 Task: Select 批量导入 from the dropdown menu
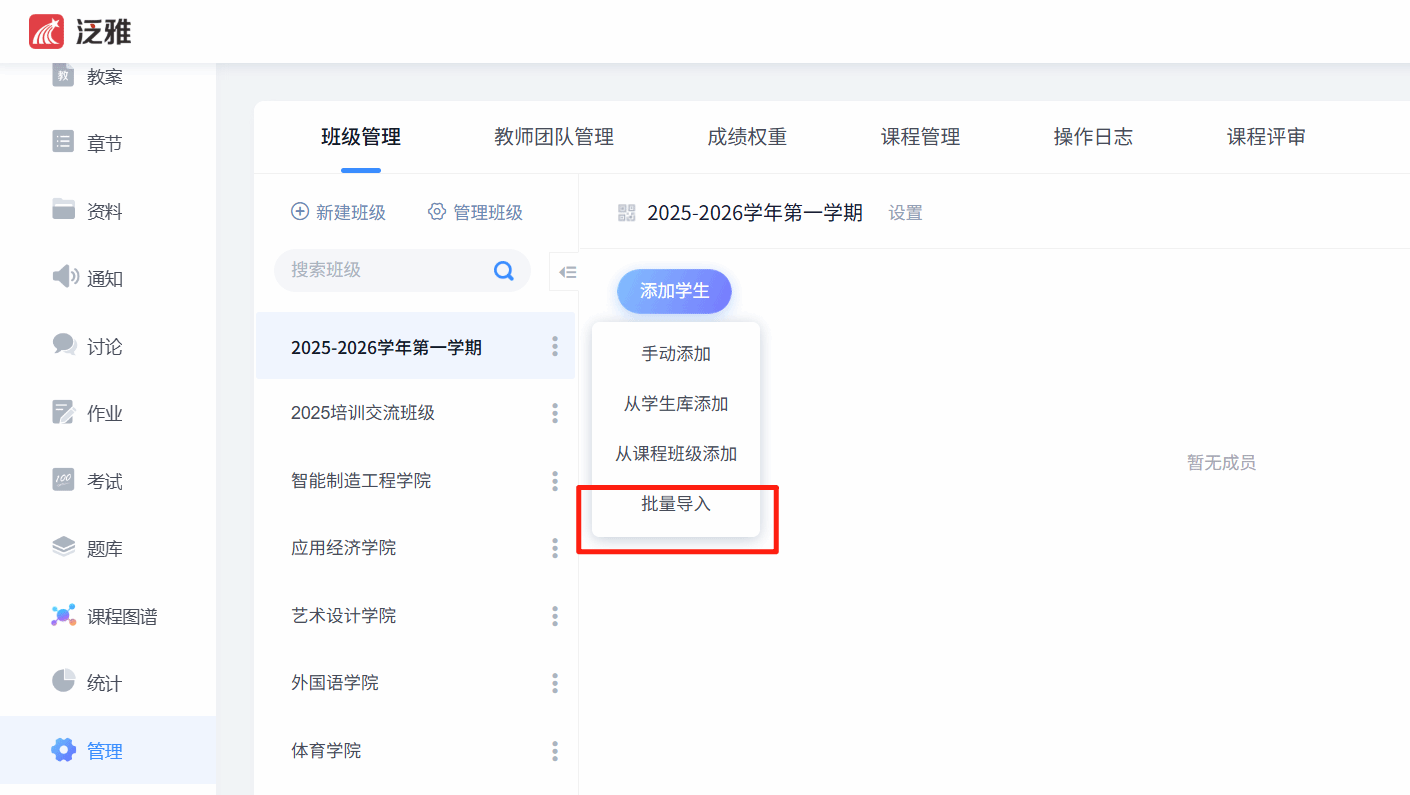tap(676, 504)
